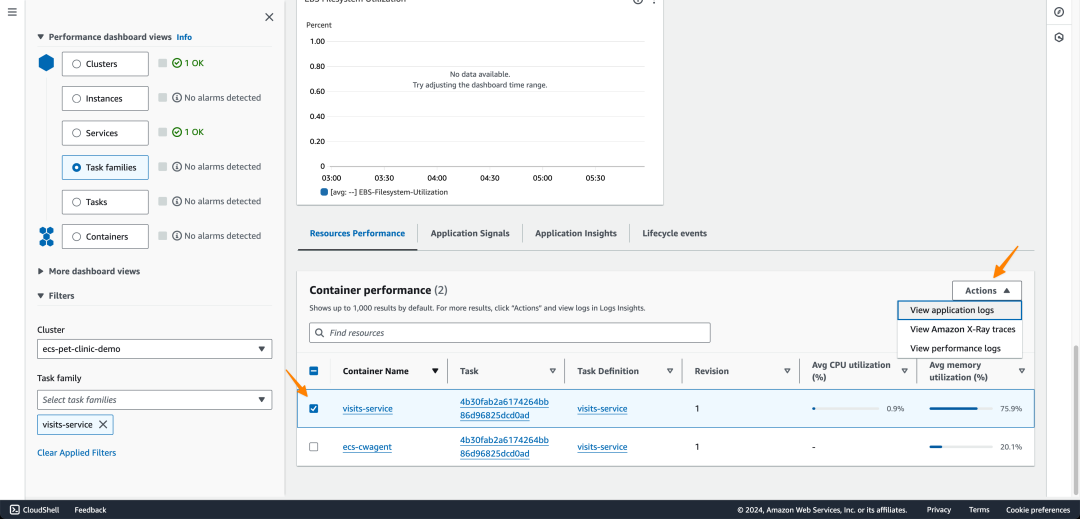
Task: Open the Terms footer link
Action: click(x=979, y=510)
